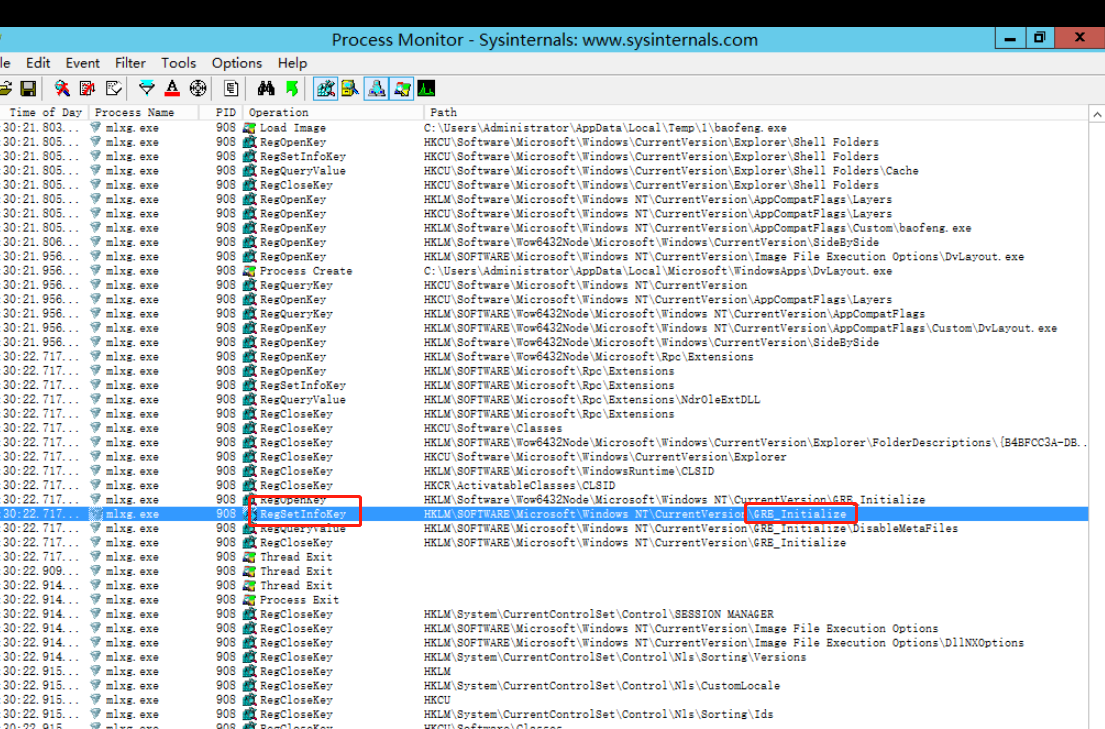Click the Save toolbar icon
This screenshot has width=1105, height=729.
[28, 89]
